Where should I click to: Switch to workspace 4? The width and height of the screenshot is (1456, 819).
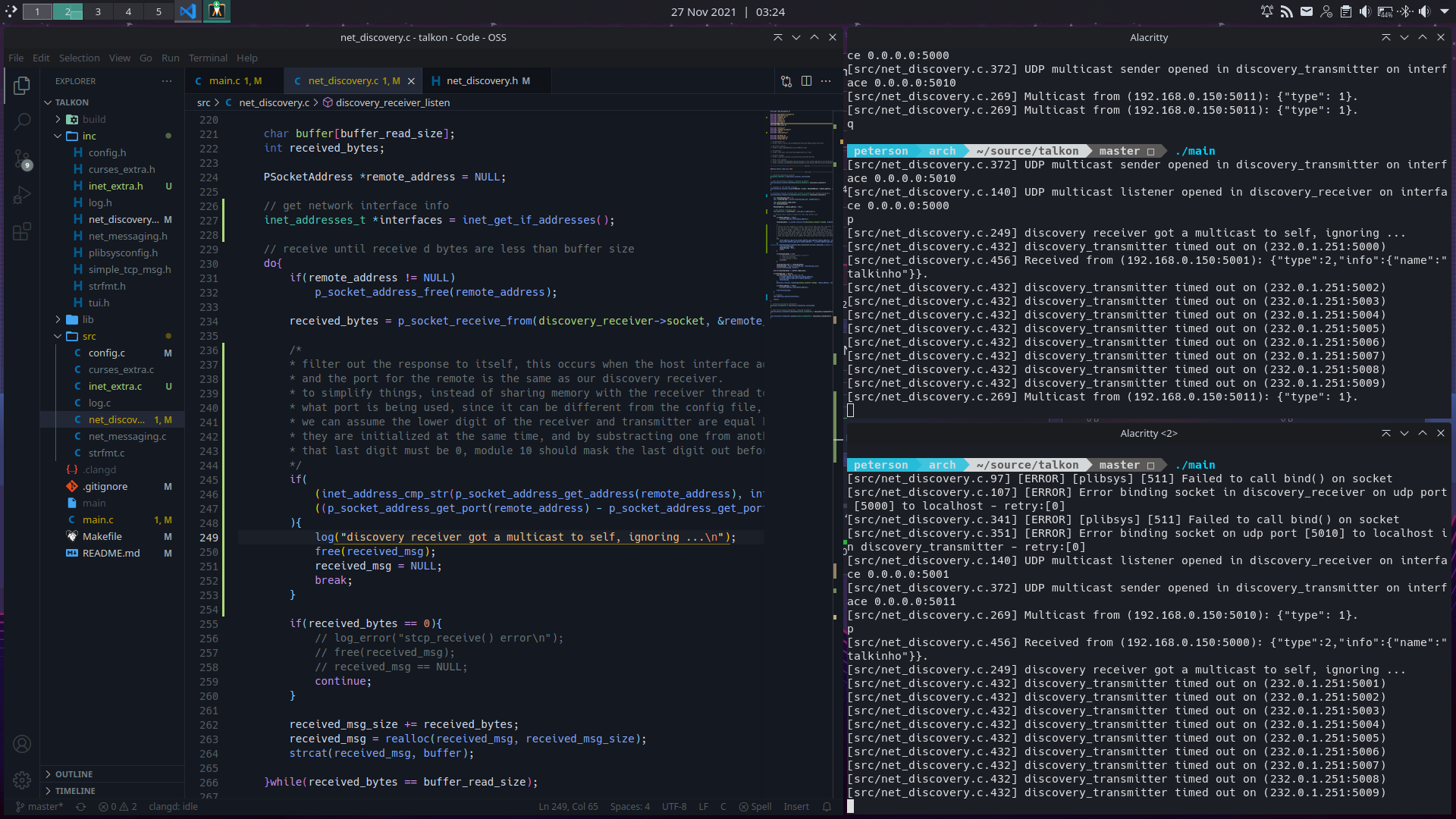pyautogui.click(x=128, y=11)
